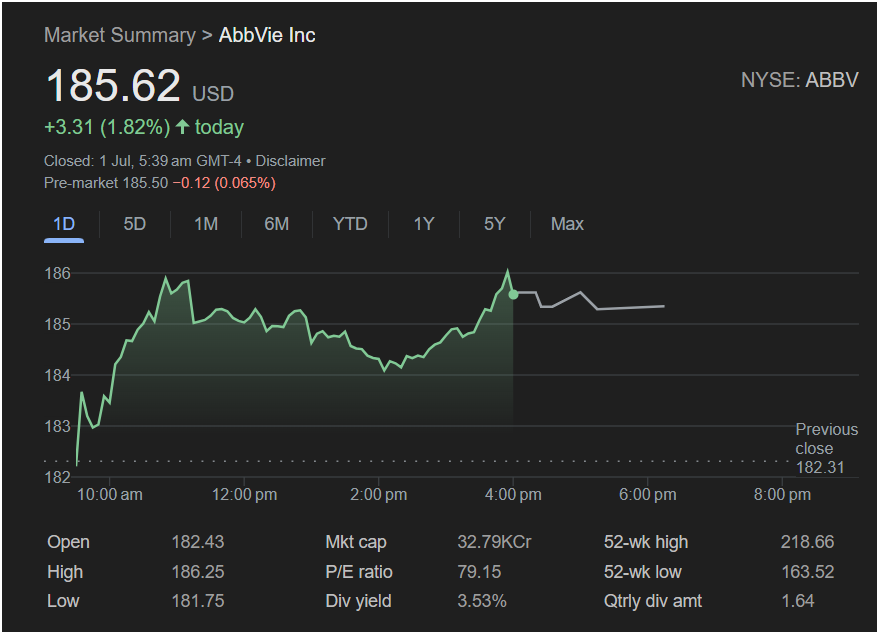Click the Open value 182.43
This screenshot has width=879, height=634.
point(198,542)
